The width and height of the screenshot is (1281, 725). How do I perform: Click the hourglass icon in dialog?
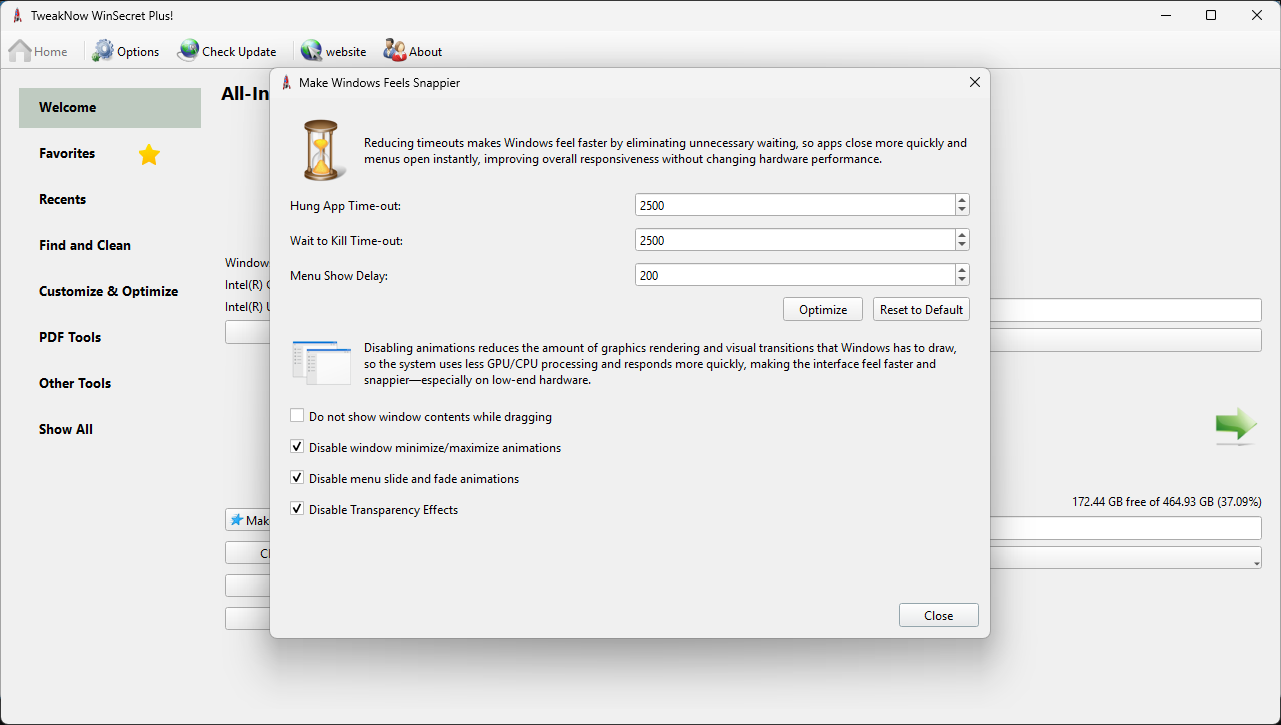(320, 150)
